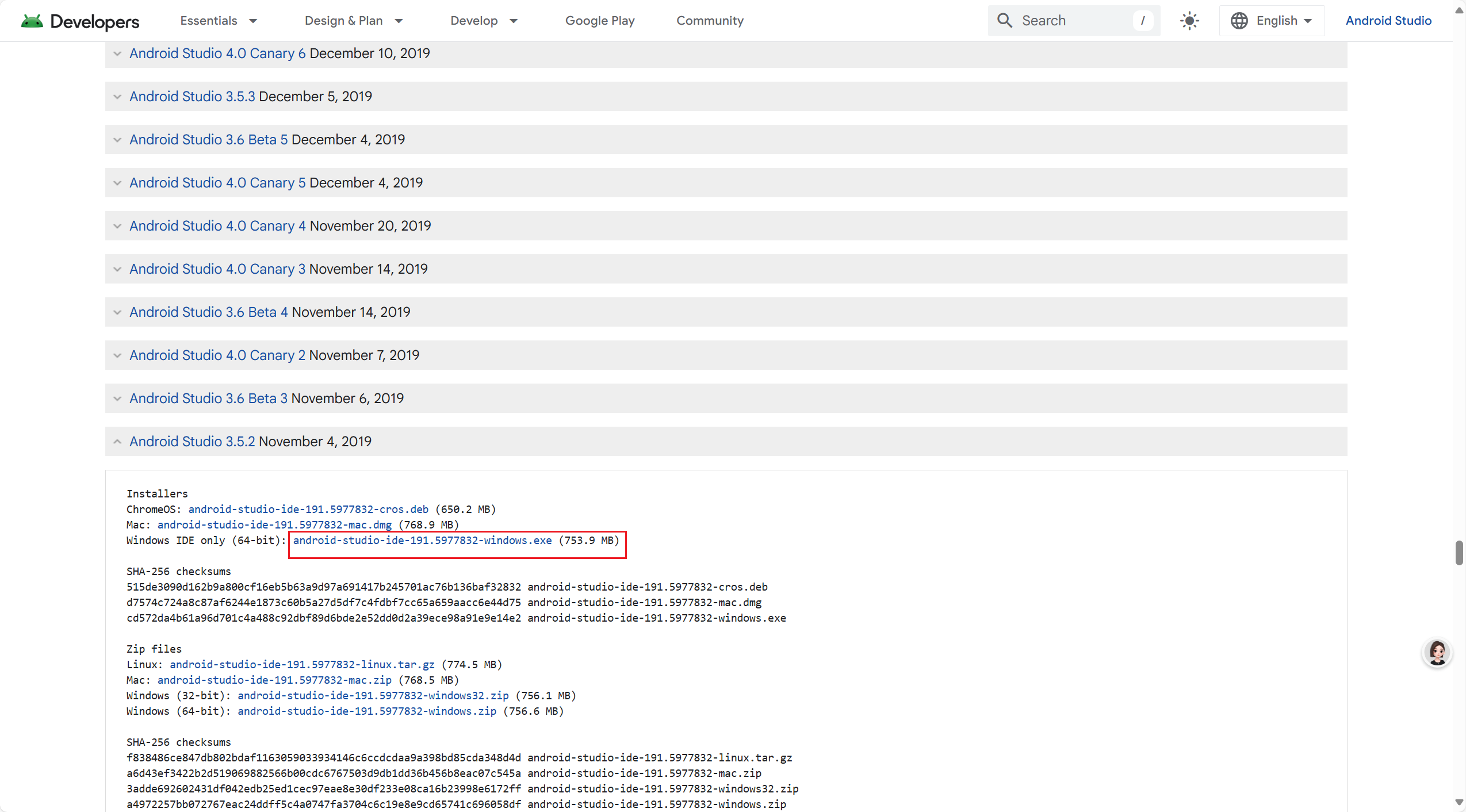The height and width of the screenshot is (812, 1466).
Task: Click the first 'SHA-256 checksums' heading
Action: (x=179, y=572)
